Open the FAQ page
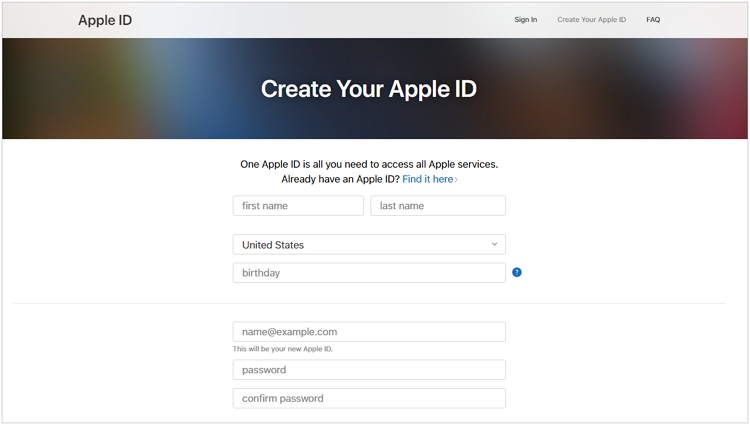750x425 pixels. point(653,20)
